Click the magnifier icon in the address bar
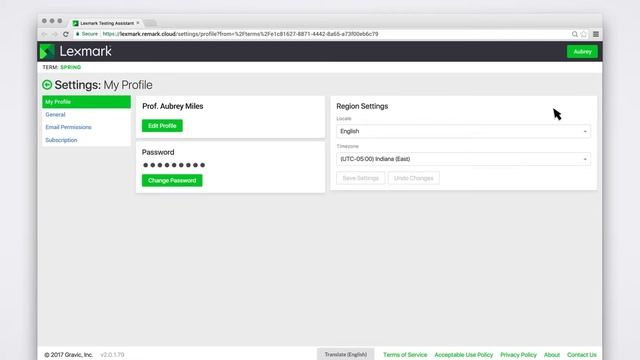Screen dimensions: 640x360 pyautogui.click(x=574, y=34)
